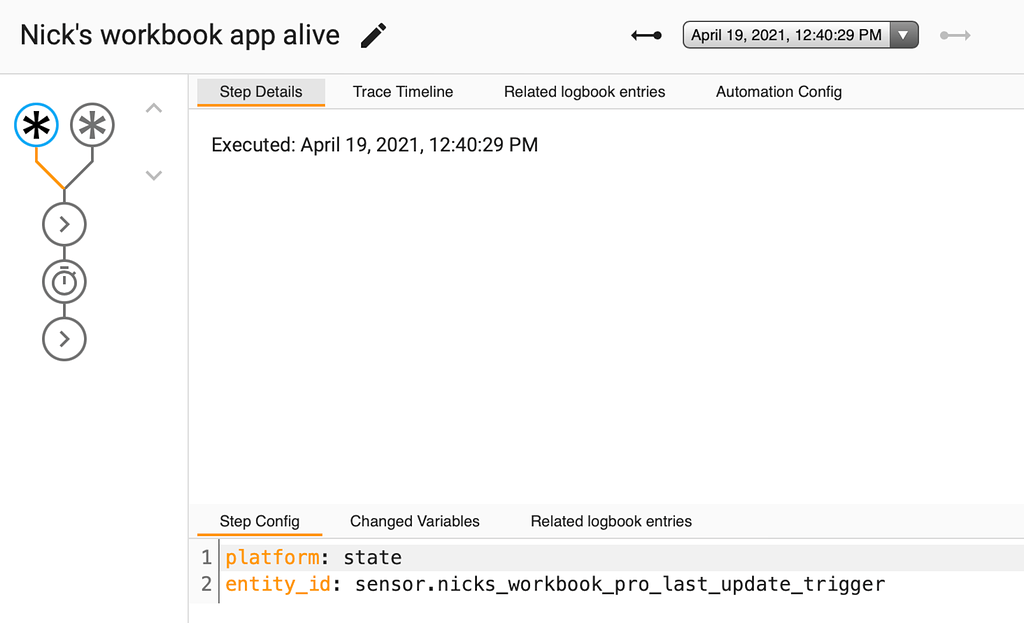Select the stopwatch delay node
Viewport: 1024px width, 623px height.
click(x=64, y=281)
